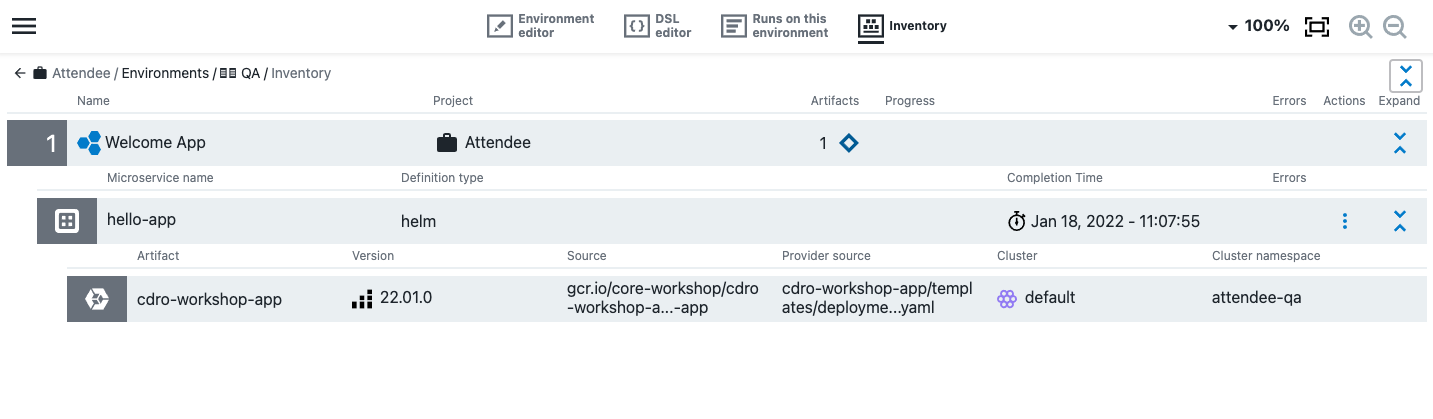
Task: Collapse the Welcome App row
Action: (1400, 143)
